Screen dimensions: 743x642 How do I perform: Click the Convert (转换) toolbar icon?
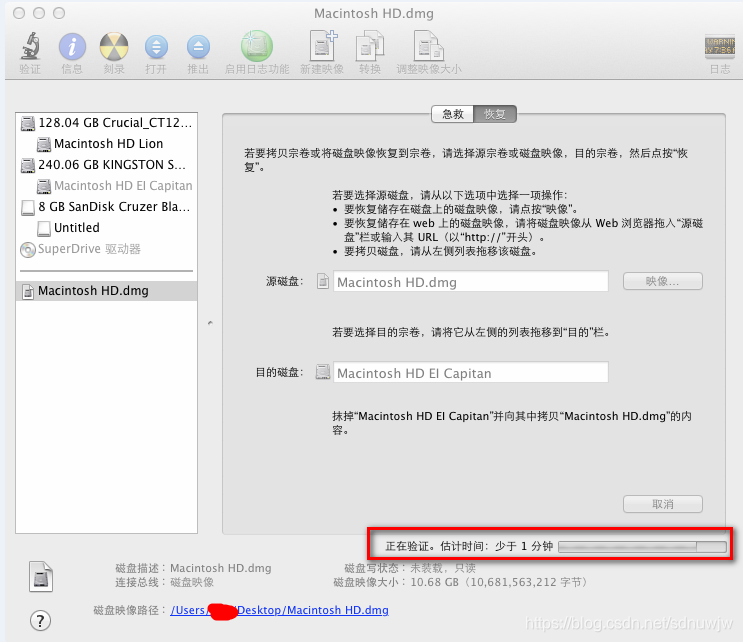370,46
